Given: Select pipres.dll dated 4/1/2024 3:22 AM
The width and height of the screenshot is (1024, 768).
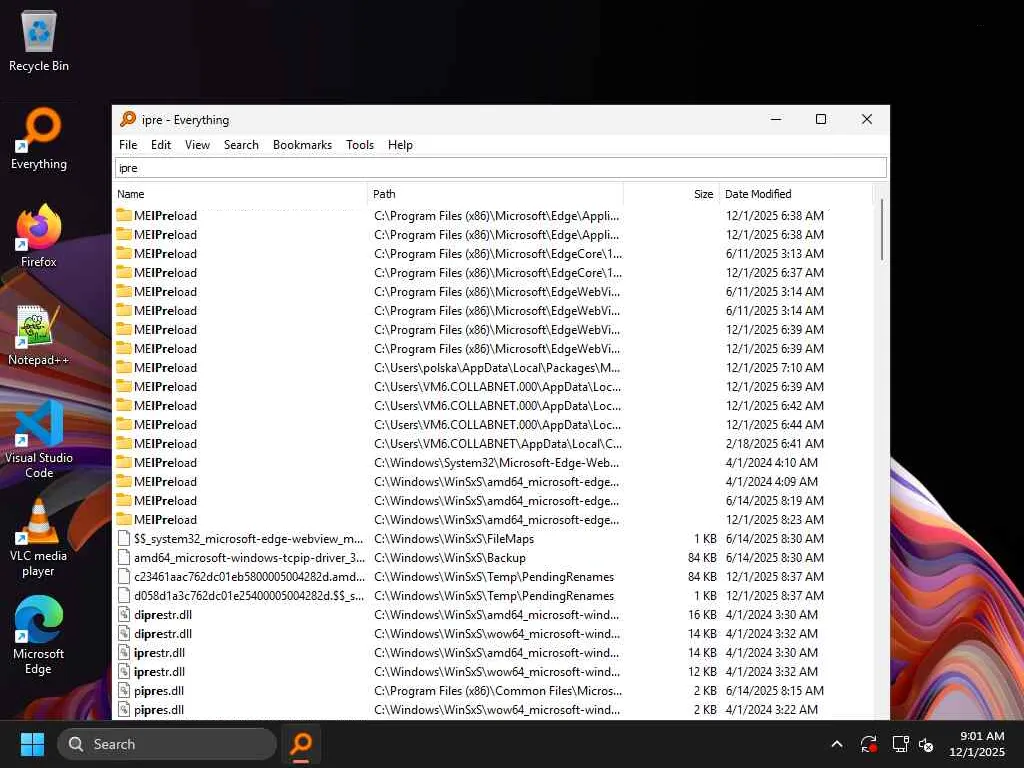Looking at the screenshot, I should [x=159, y=709].
